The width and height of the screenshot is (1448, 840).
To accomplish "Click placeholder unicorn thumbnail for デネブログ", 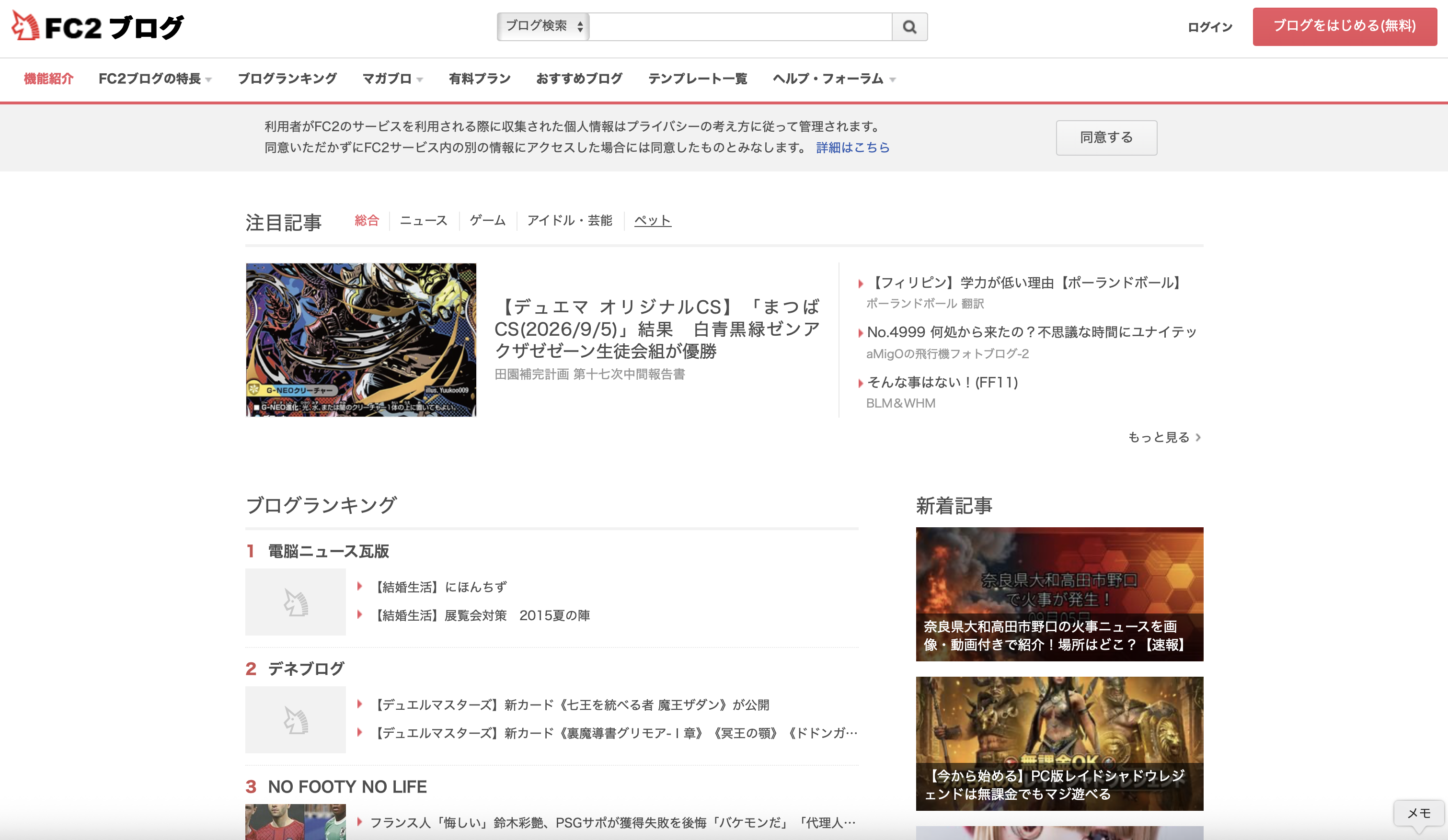I will click(x=295, y=719).
